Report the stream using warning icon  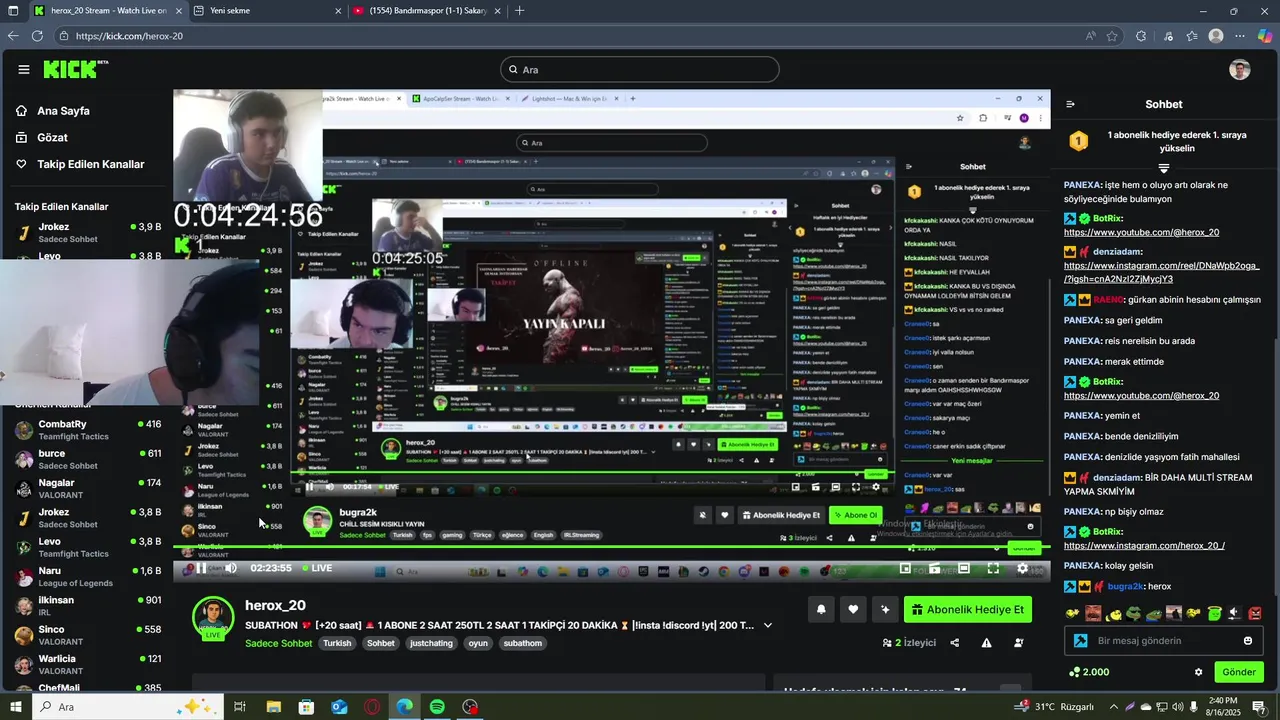pyautogui.click(x=987, y=643)
